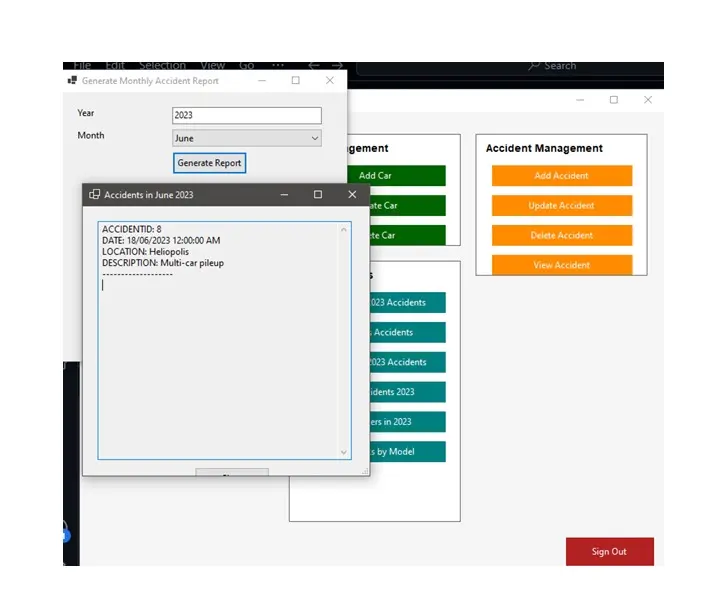The height and width of the screenshot is (600, 718).
Task: Click the Generate Report button
Action: tap(209, 163)
